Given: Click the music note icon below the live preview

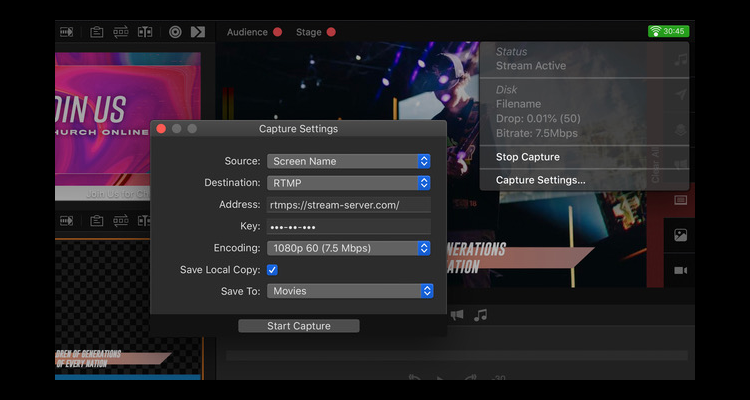Looking at the screenshot, I should (481, 315).
